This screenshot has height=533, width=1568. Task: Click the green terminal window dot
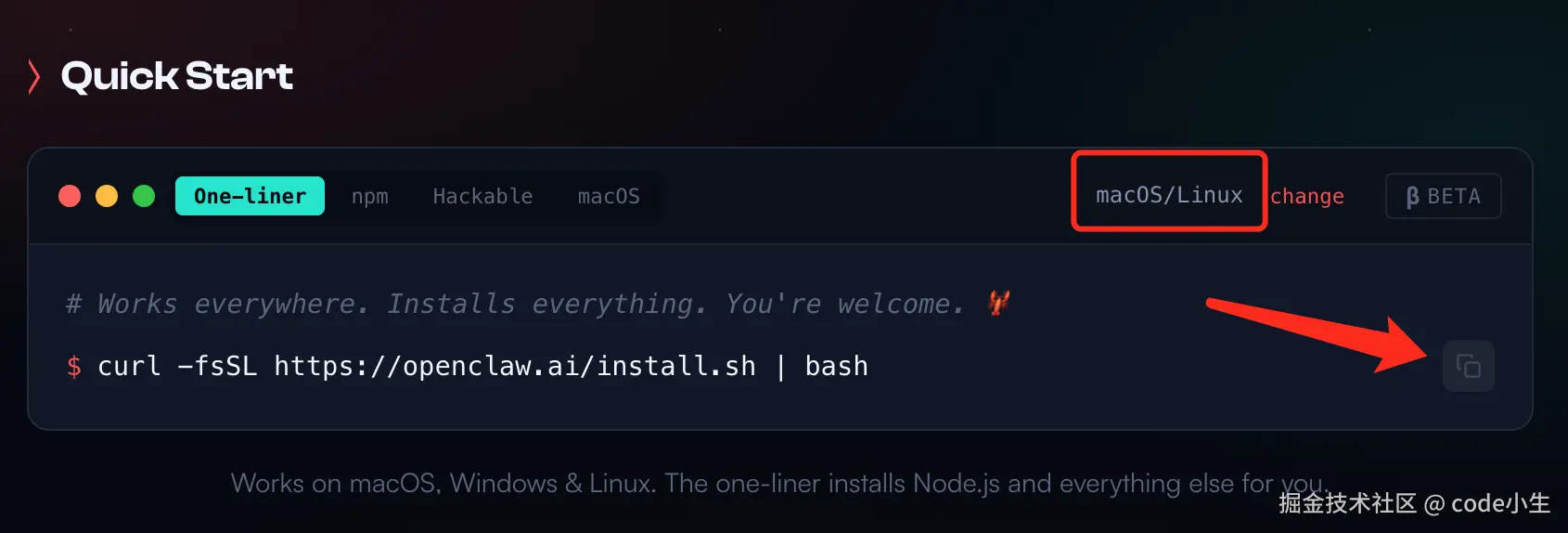[x=144, y=196]
